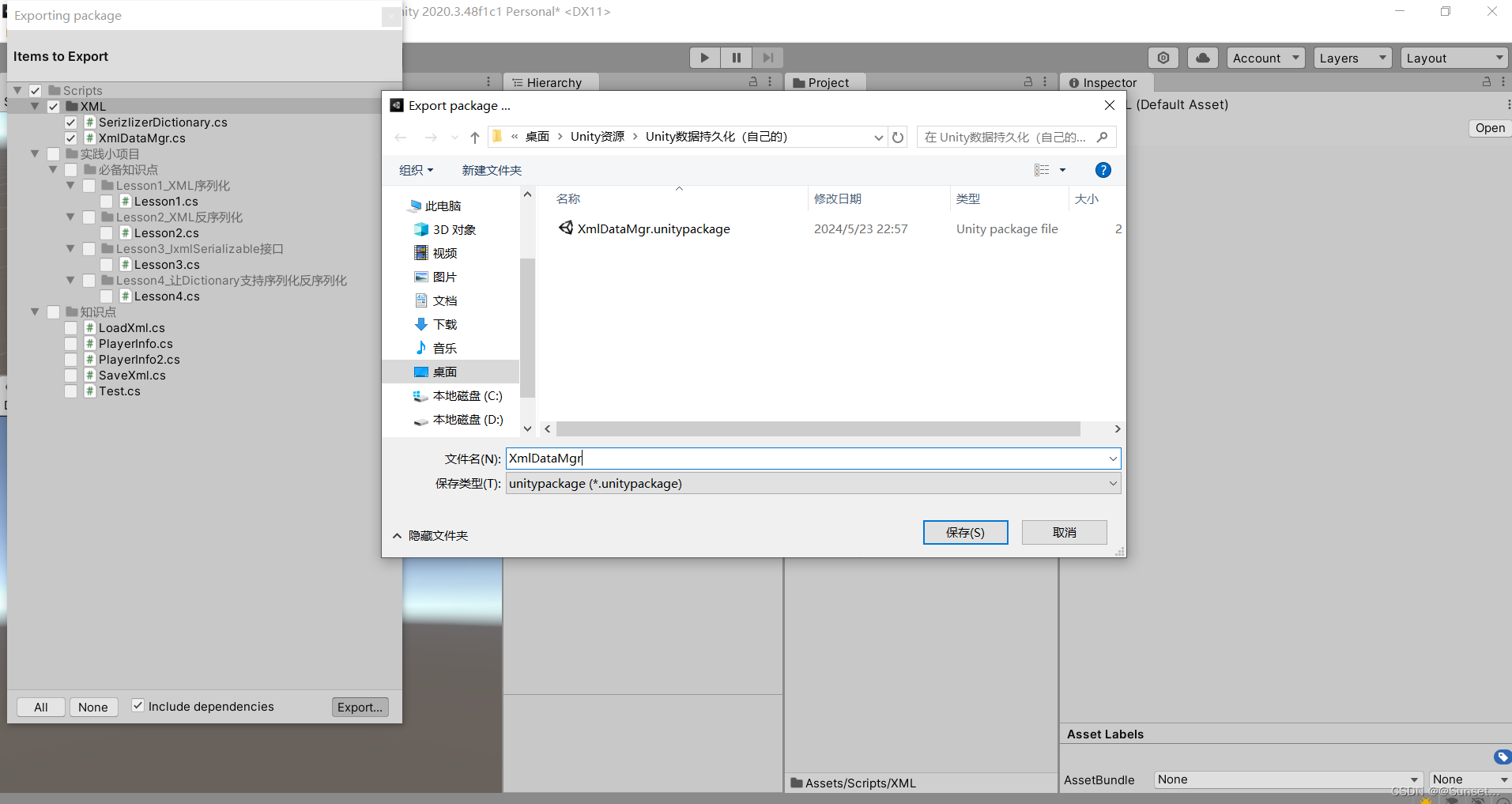Go up one folder level with the up arrow
Image resolution: width=1512 pixels, height=804 pixels.
(x=475, y=138)
